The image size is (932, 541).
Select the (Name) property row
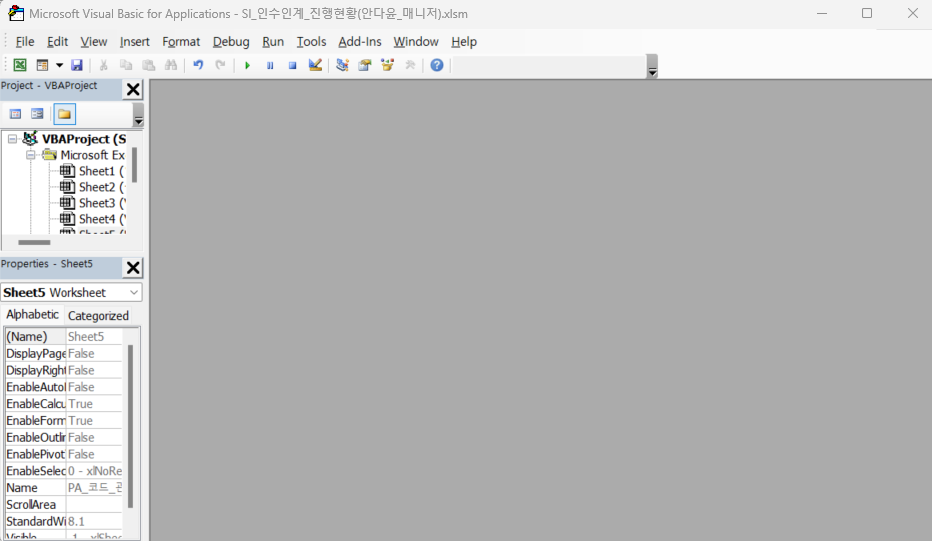[64, 336]
